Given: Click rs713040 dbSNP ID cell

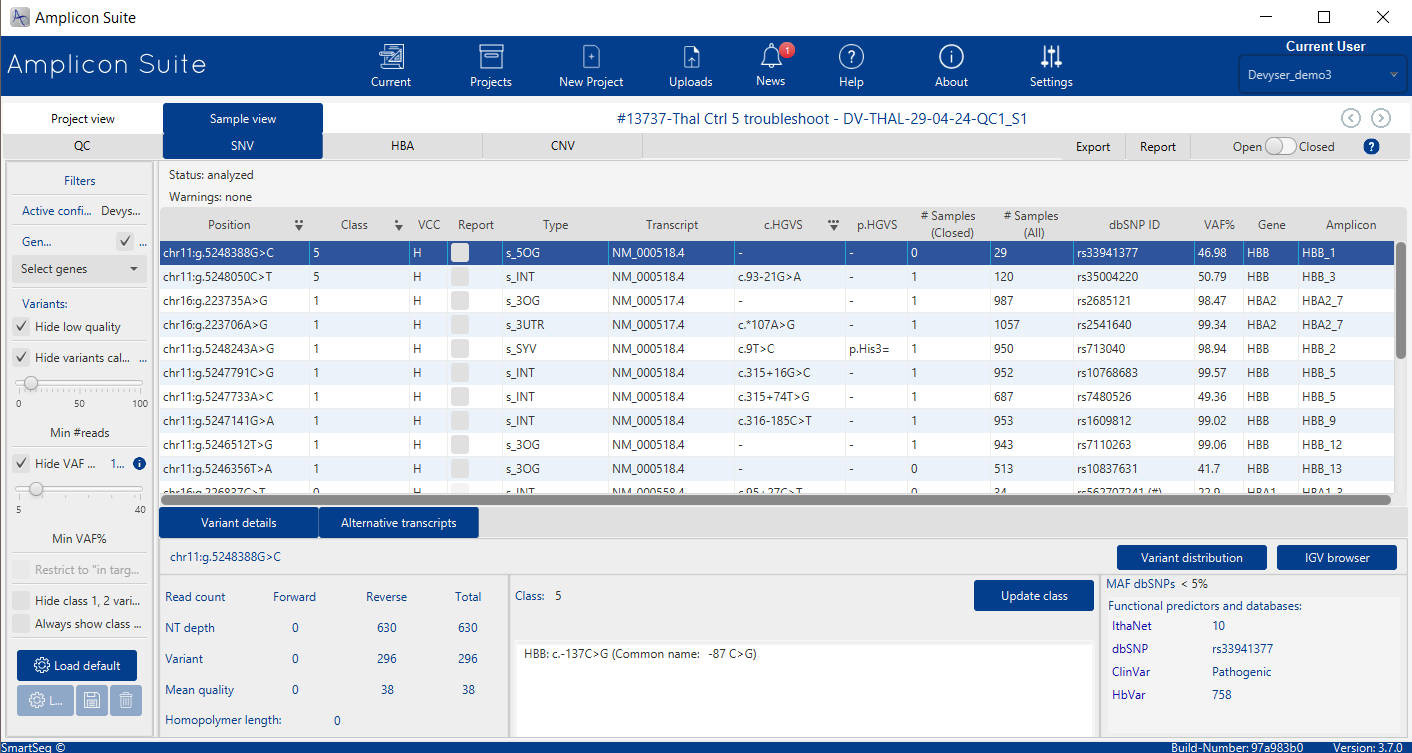Looking at the screenshot, I should [1133, 349].
